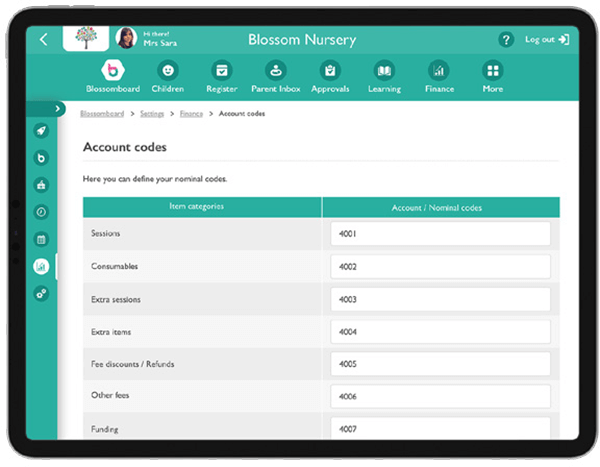Screen dimensions: 600x467
Task: Edit Fee discounts / Refunds code 4005
Action: coord(440,364)
